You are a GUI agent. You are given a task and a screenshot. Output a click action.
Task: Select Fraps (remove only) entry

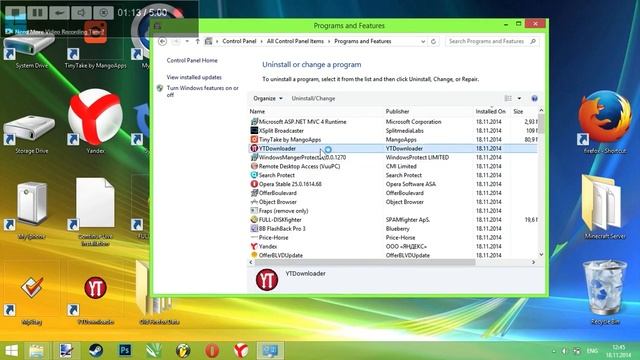393,211
